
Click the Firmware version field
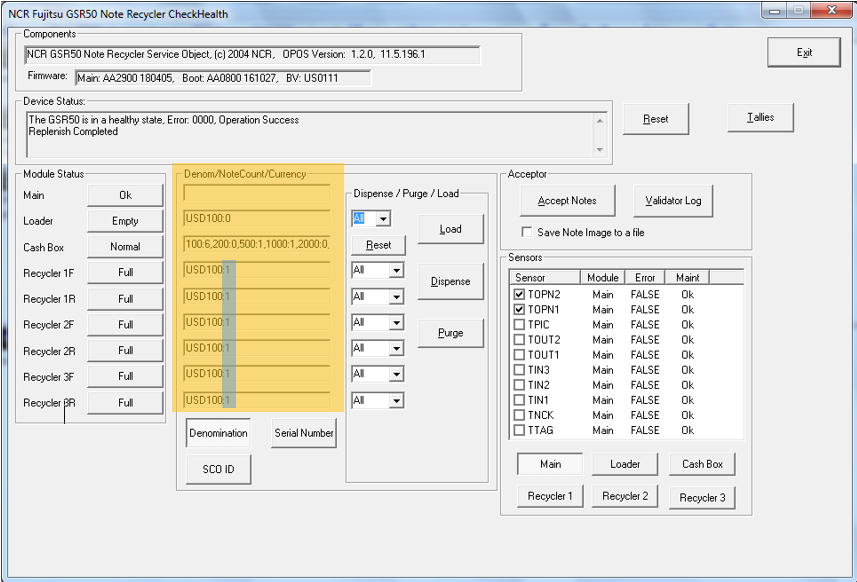(223, 78)
